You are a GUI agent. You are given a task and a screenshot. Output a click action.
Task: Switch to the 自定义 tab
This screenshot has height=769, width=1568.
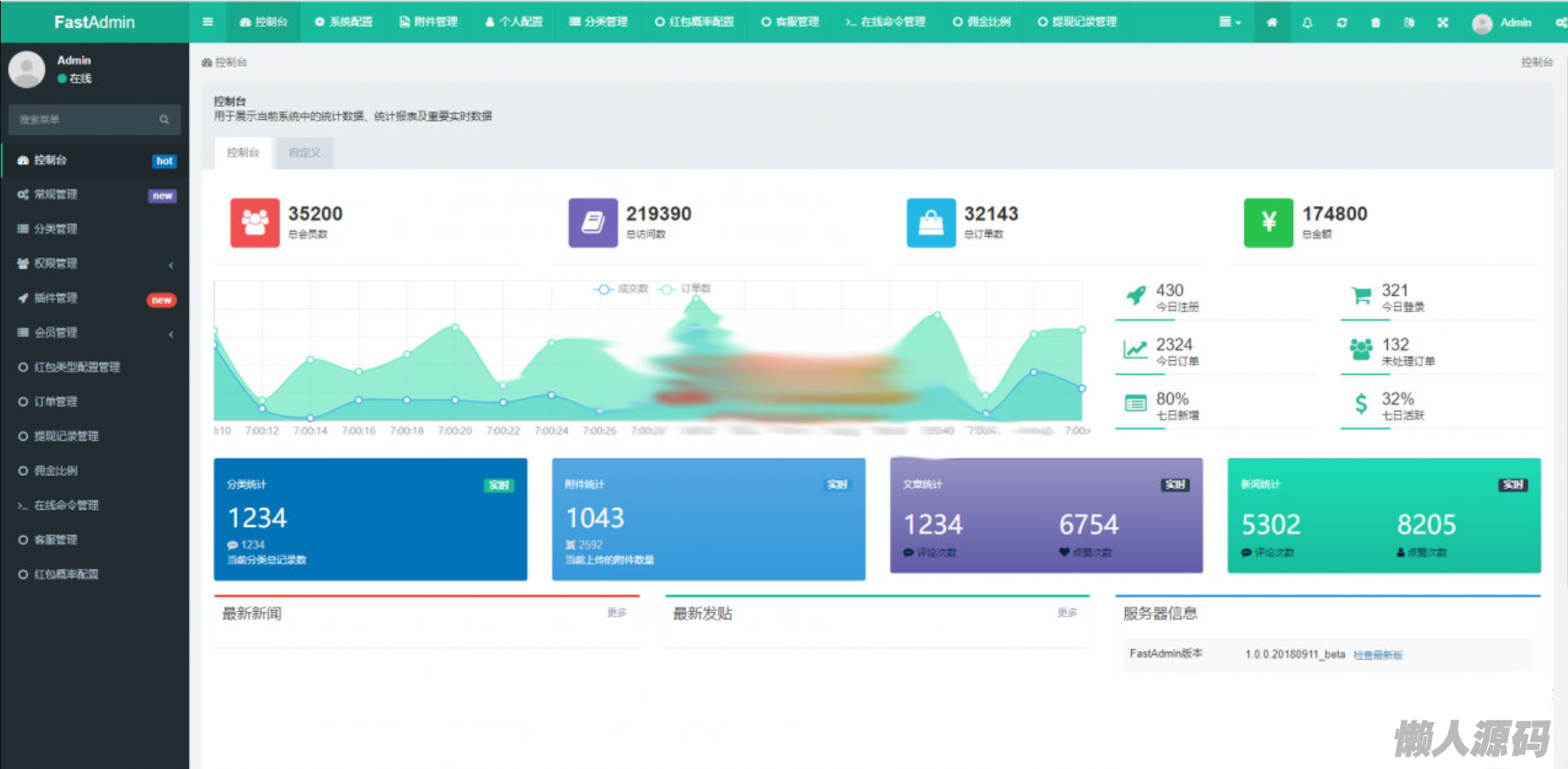pyautogui.click(x=305, y=153)
